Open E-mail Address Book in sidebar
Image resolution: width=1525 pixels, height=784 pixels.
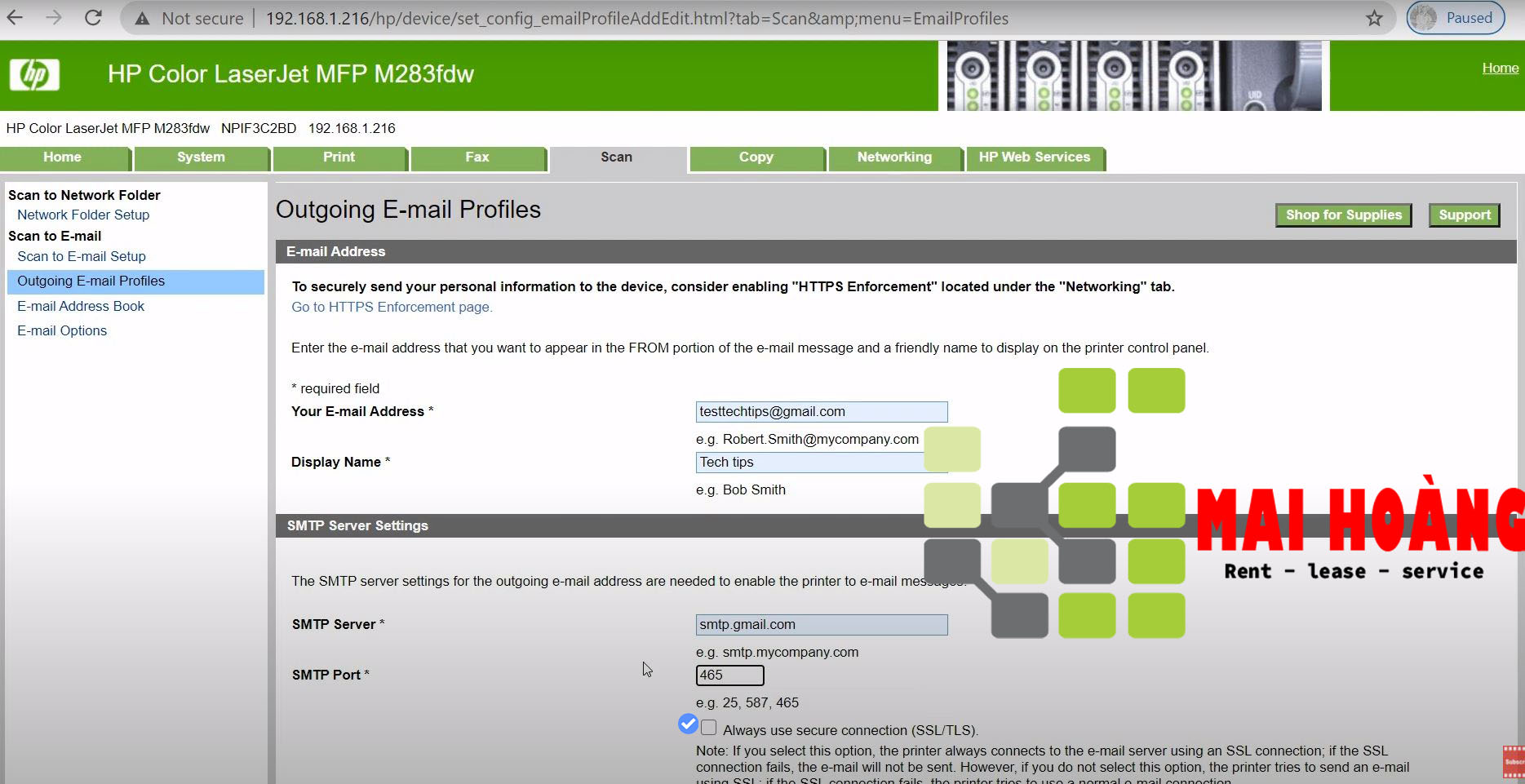81,307
